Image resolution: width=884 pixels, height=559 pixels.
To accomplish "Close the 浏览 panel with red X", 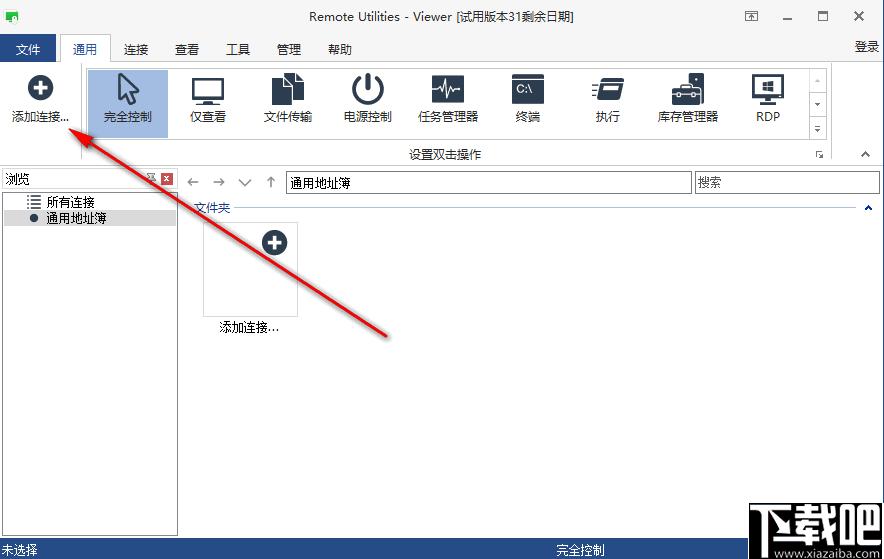I will click(x=167, y=179).
